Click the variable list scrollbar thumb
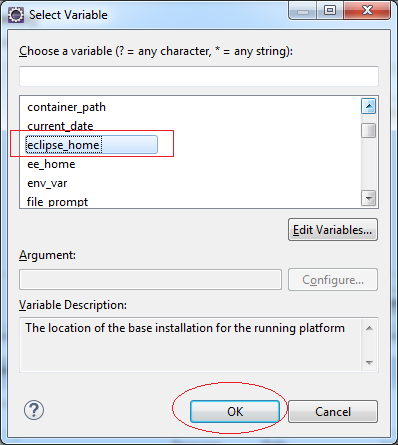This screenshot has height=445, width=398. coord(368,130)
